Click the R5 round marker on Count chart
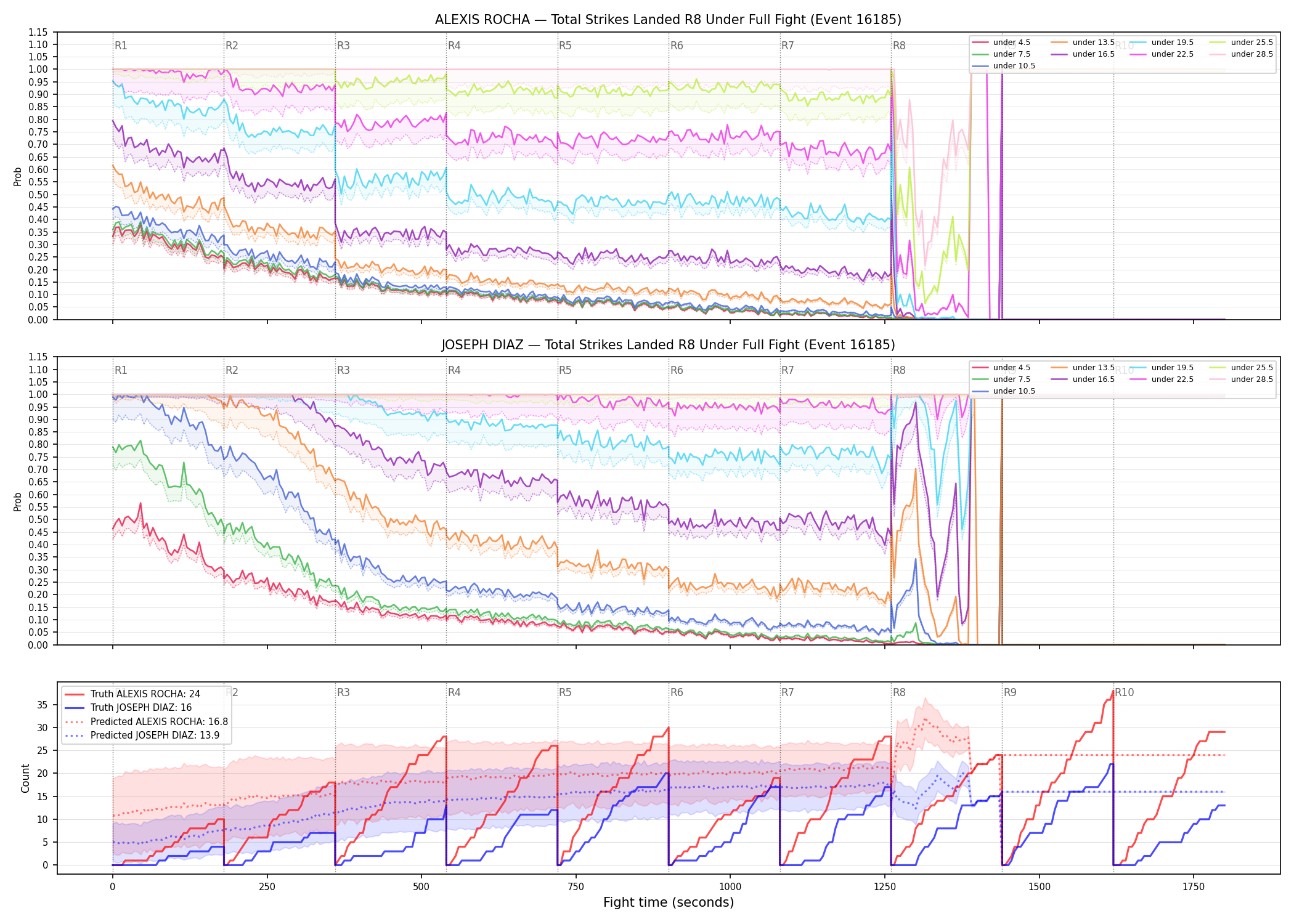This screenshot has width=1294, height=924. pos(565,692)
